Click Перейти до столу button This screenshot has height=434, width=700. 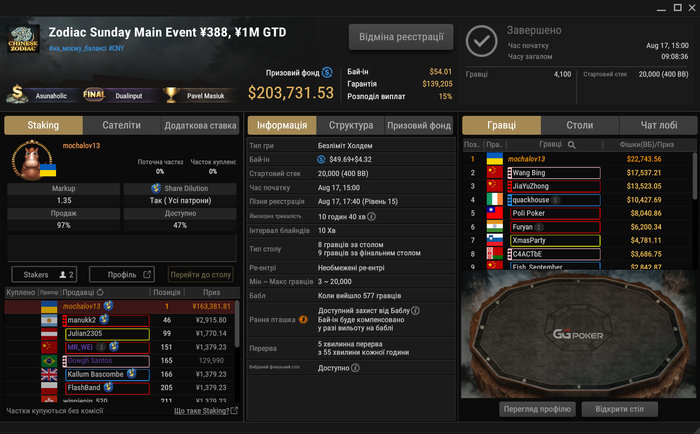[200, 274]
